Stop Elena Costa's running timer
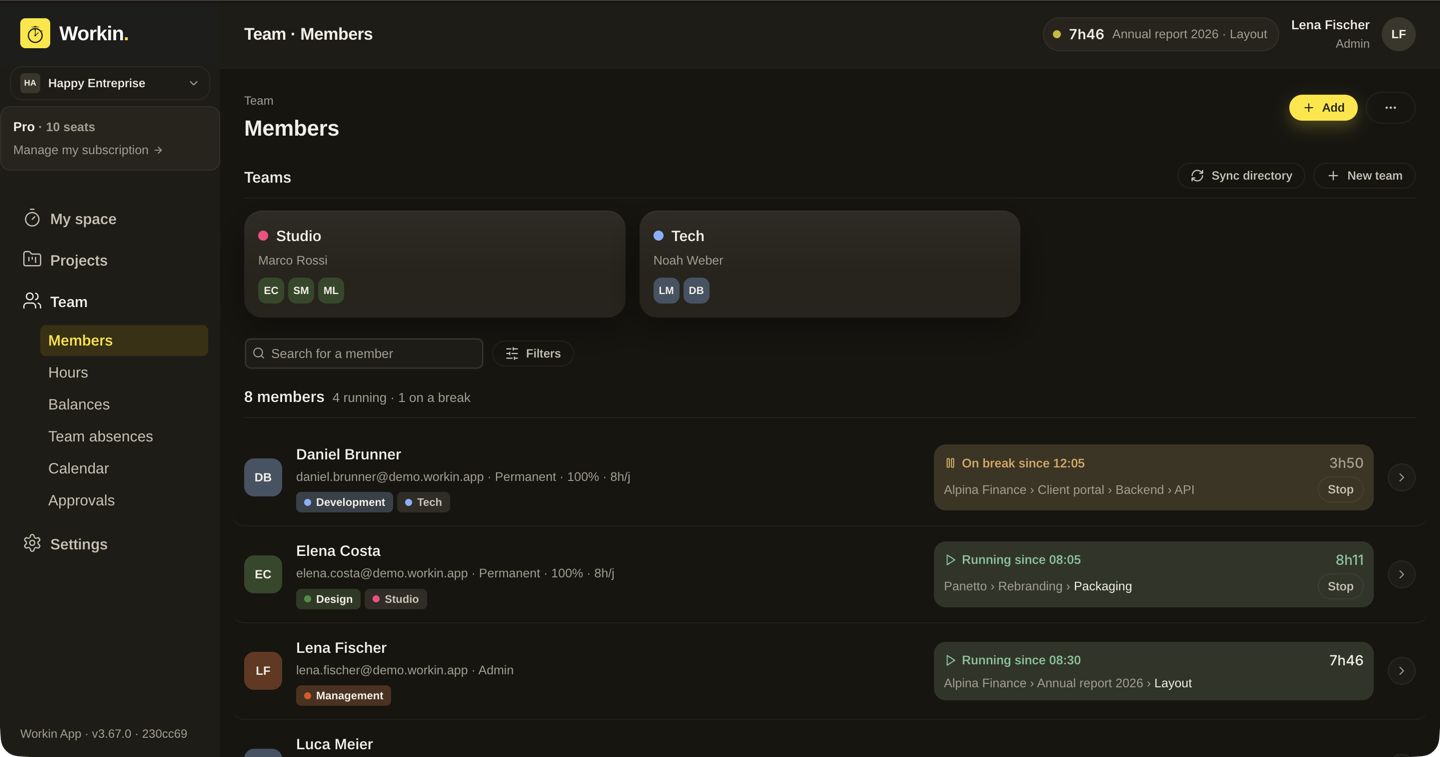The image size is (1440, 757). (x=1340, y=587)
